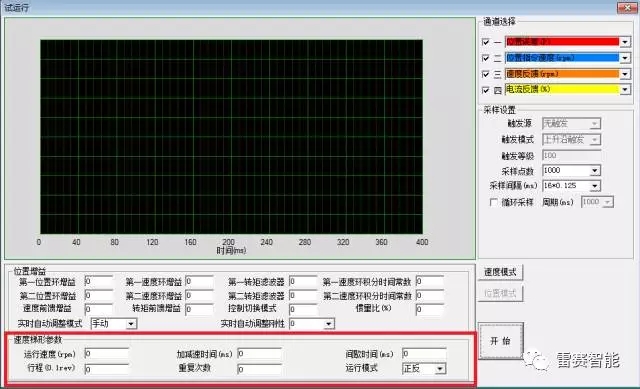Screen dimensions: 640x389
Task: Click the 重复次数 input field
Action: (x=259, y=369)
